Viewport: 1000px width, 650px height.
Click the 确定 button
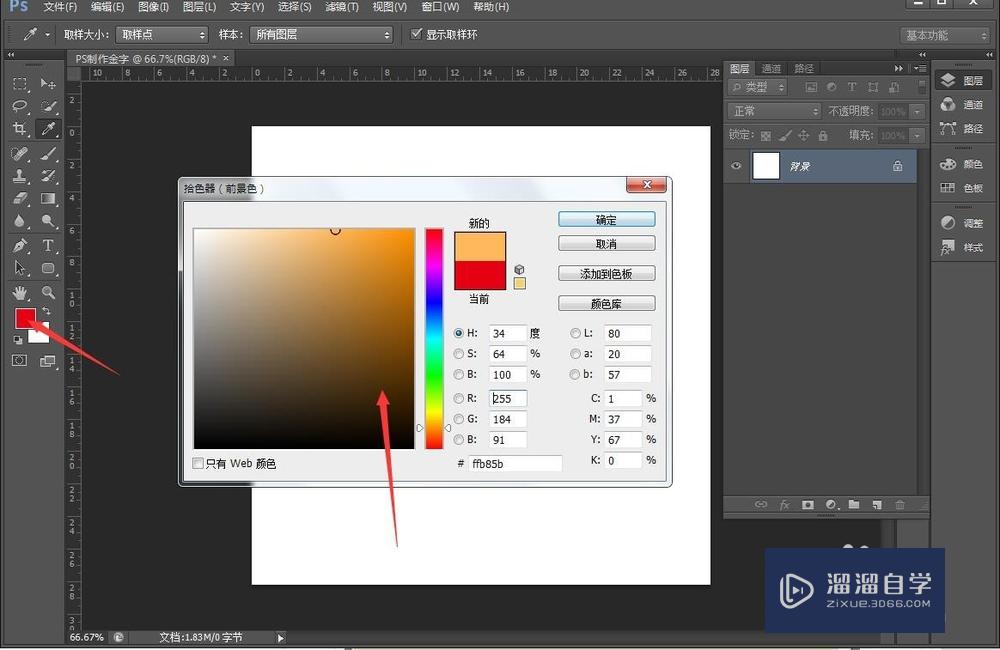point(606,220)
